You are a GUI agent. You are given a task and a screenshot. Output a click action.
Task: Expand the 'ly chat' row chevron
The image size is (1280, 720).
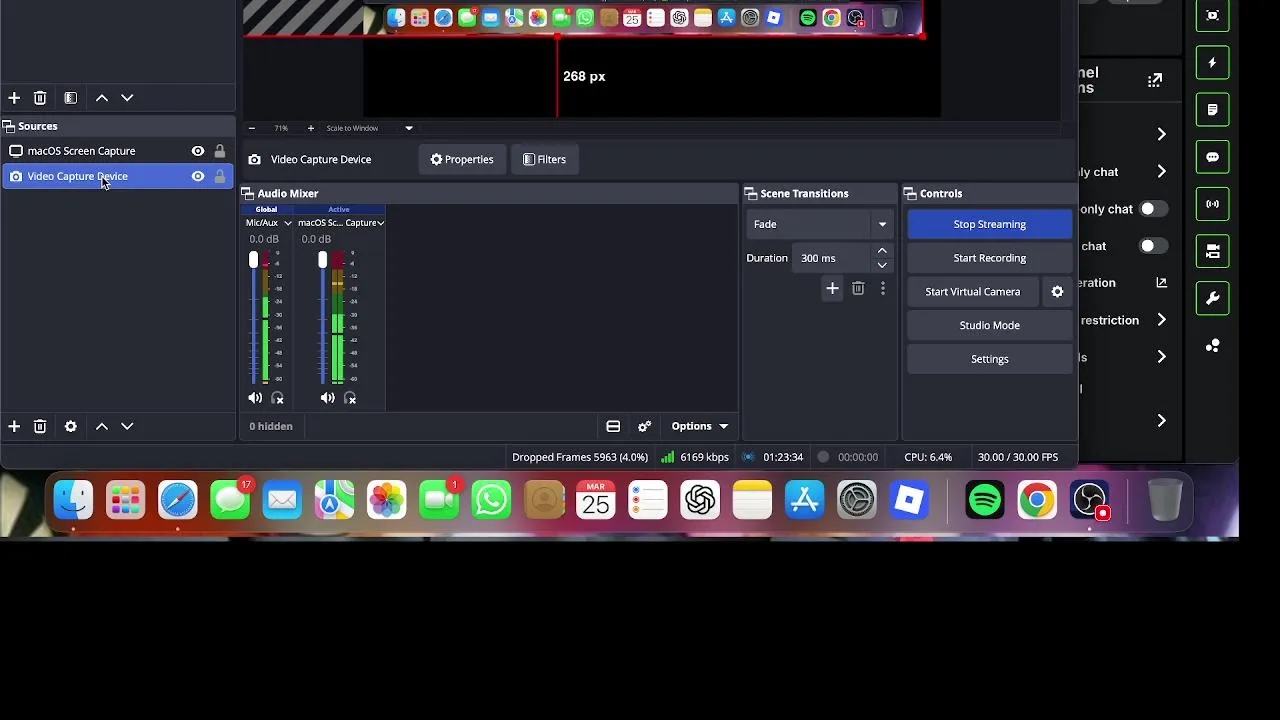[x=1161, y=172]
